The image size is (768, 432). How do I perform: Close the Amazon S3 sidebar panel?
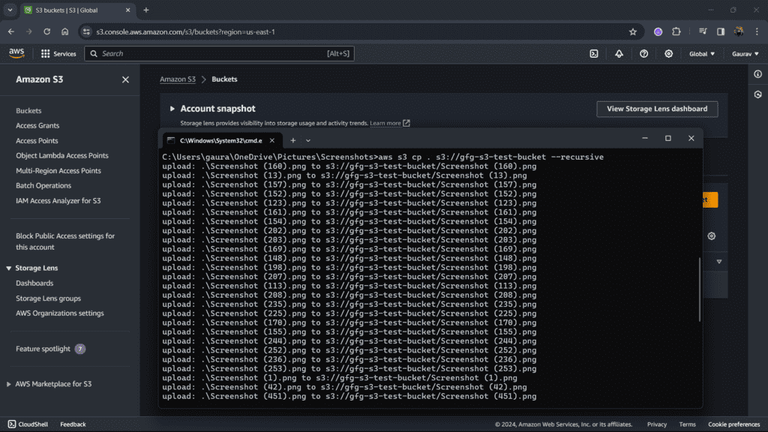click(x=125, y=79)
